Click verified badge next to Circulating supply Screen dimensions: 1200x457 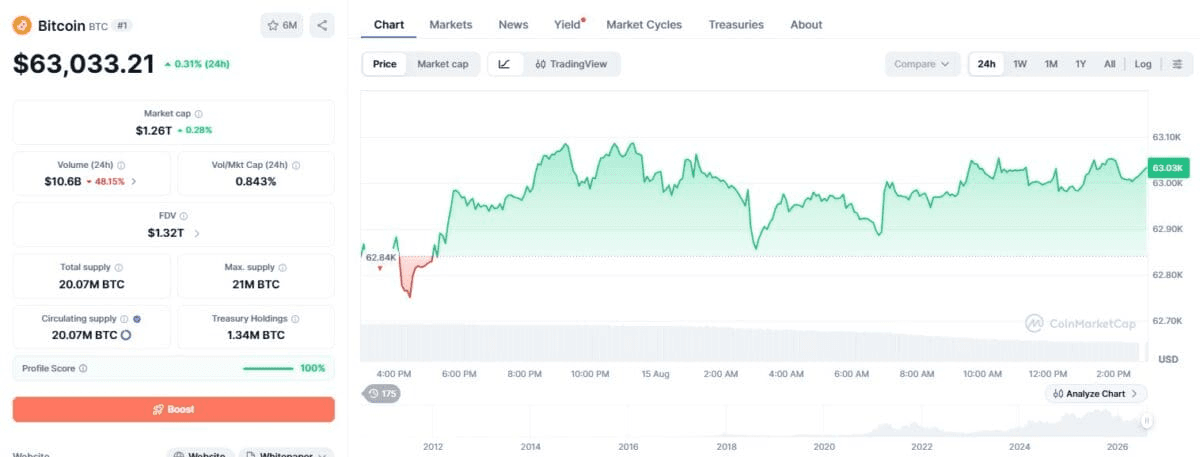coord(137,319)
